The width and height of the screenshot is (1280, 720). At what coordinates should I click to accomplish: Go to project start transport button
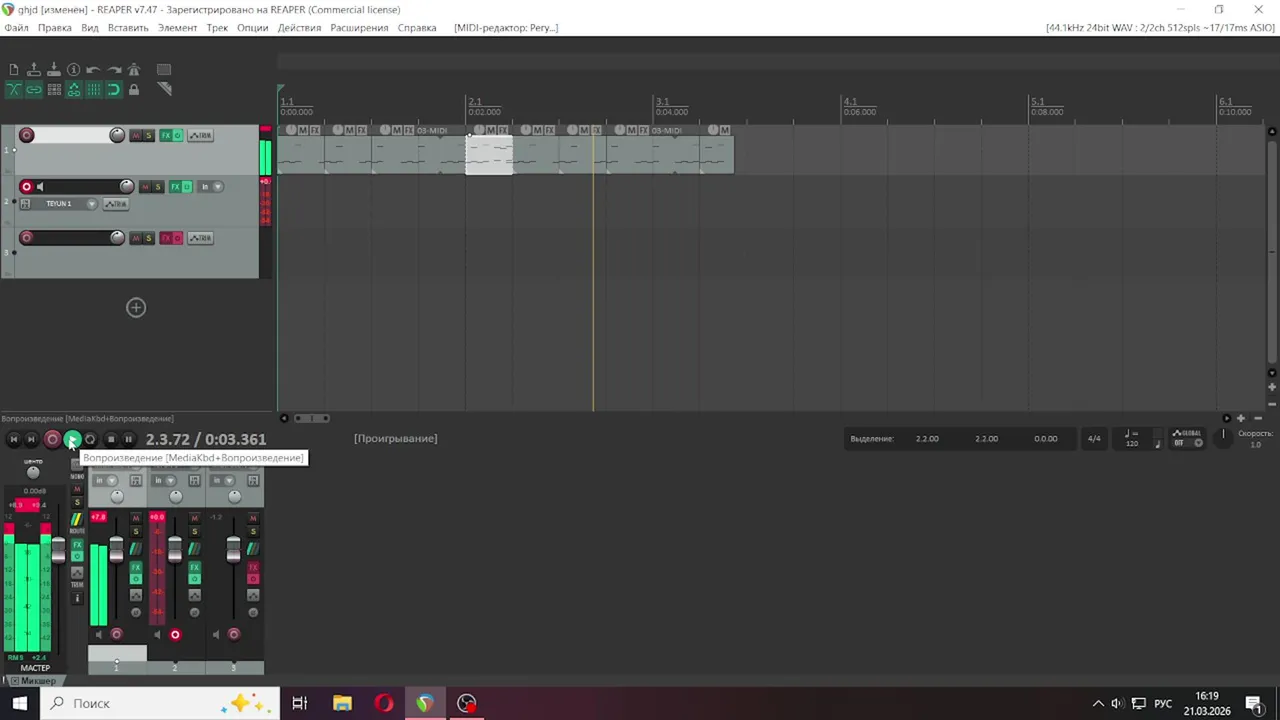(13, 439)
